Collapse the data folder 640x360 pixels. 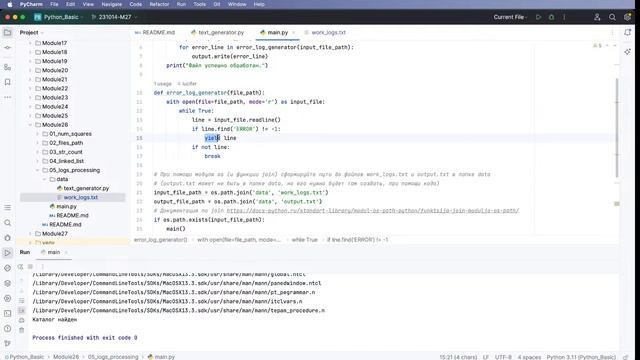(x=44, y=179)
